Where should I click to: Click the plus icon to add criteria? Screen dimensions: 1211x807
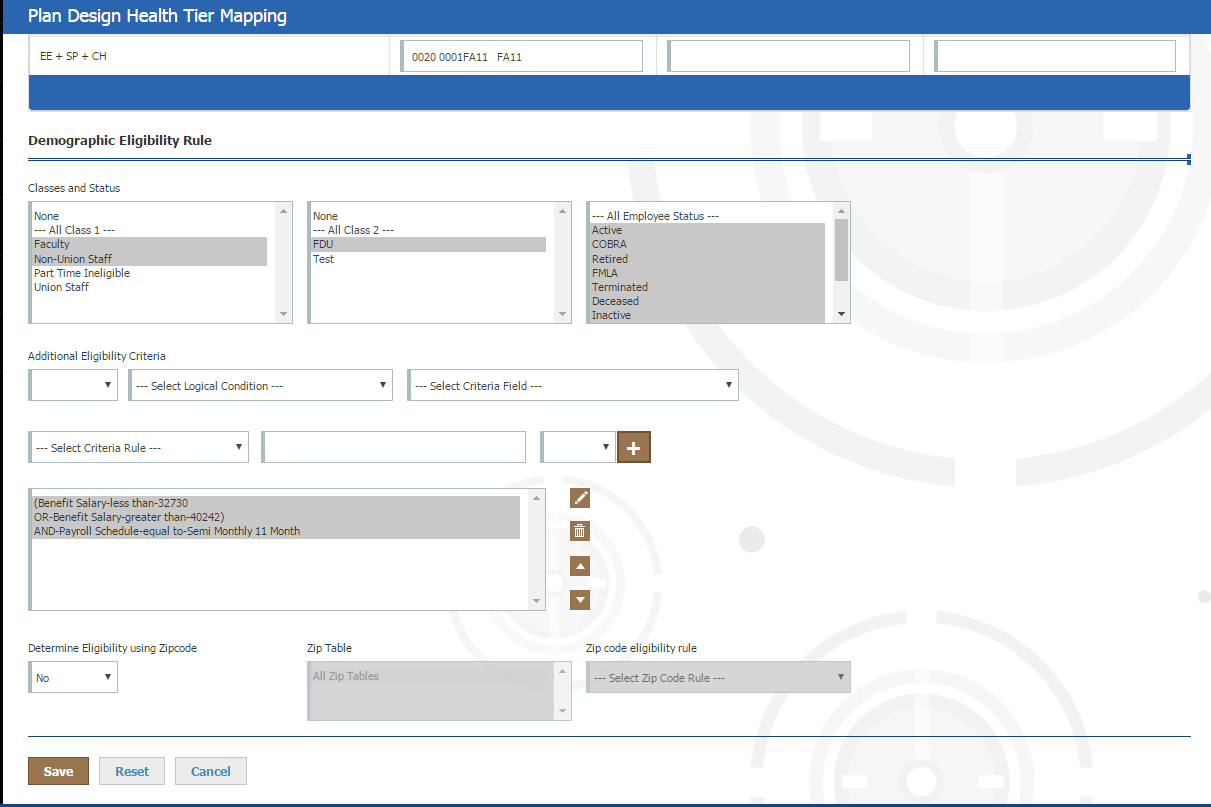point(633,448)
